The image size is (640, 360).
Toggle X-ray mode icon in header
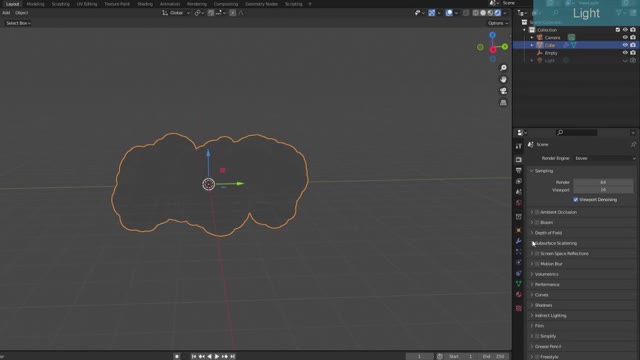pyautogui.click(x=466, y=13)
